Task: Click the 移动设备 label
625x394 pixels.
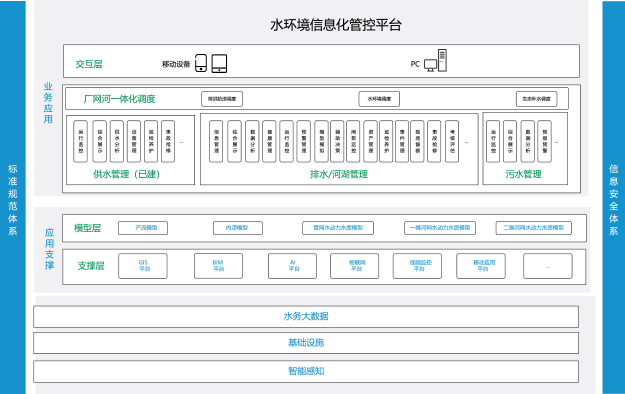Action: (176, 64)
